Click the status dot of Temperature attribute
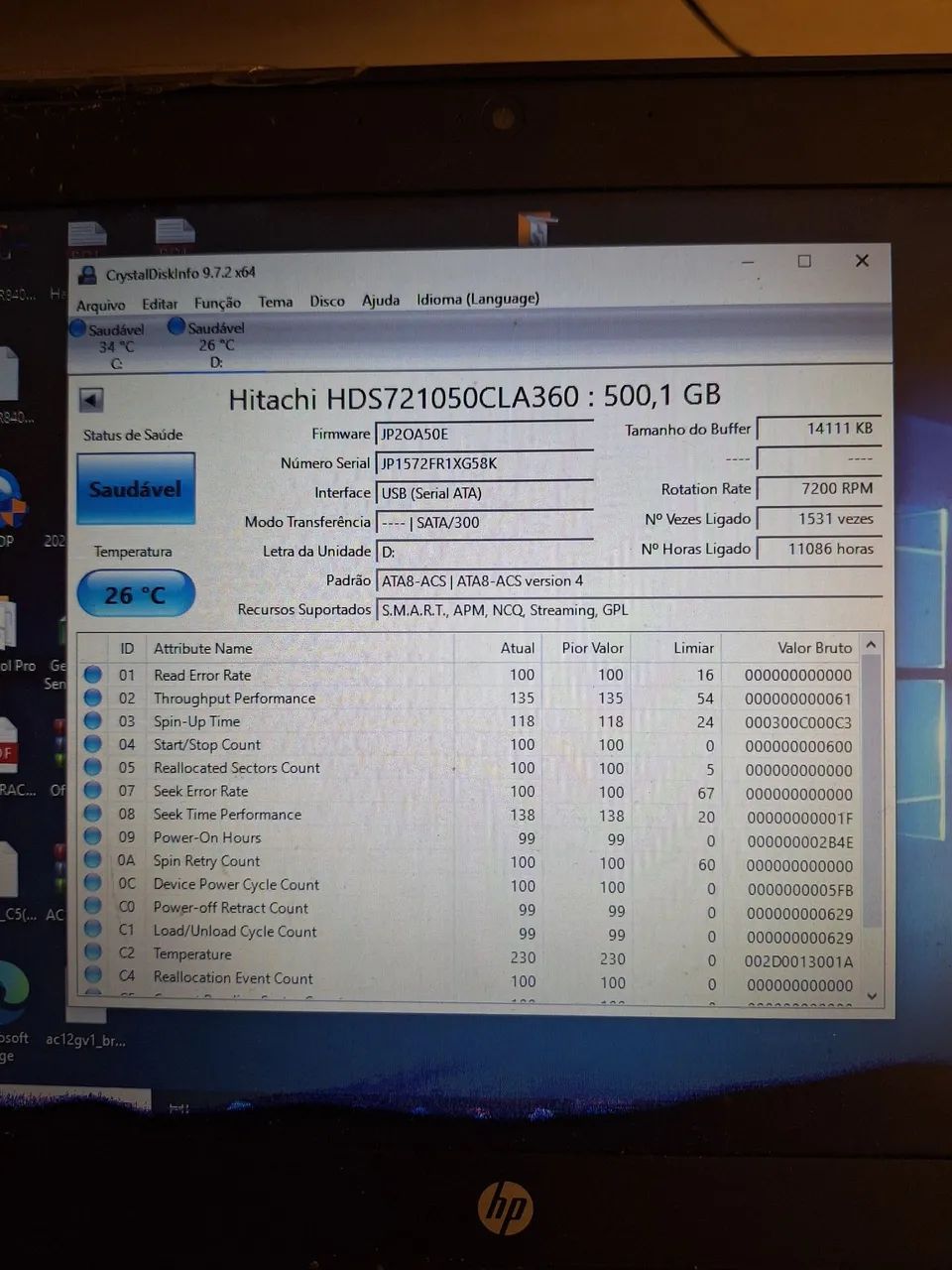952x1270 pixels. [93, 952]
